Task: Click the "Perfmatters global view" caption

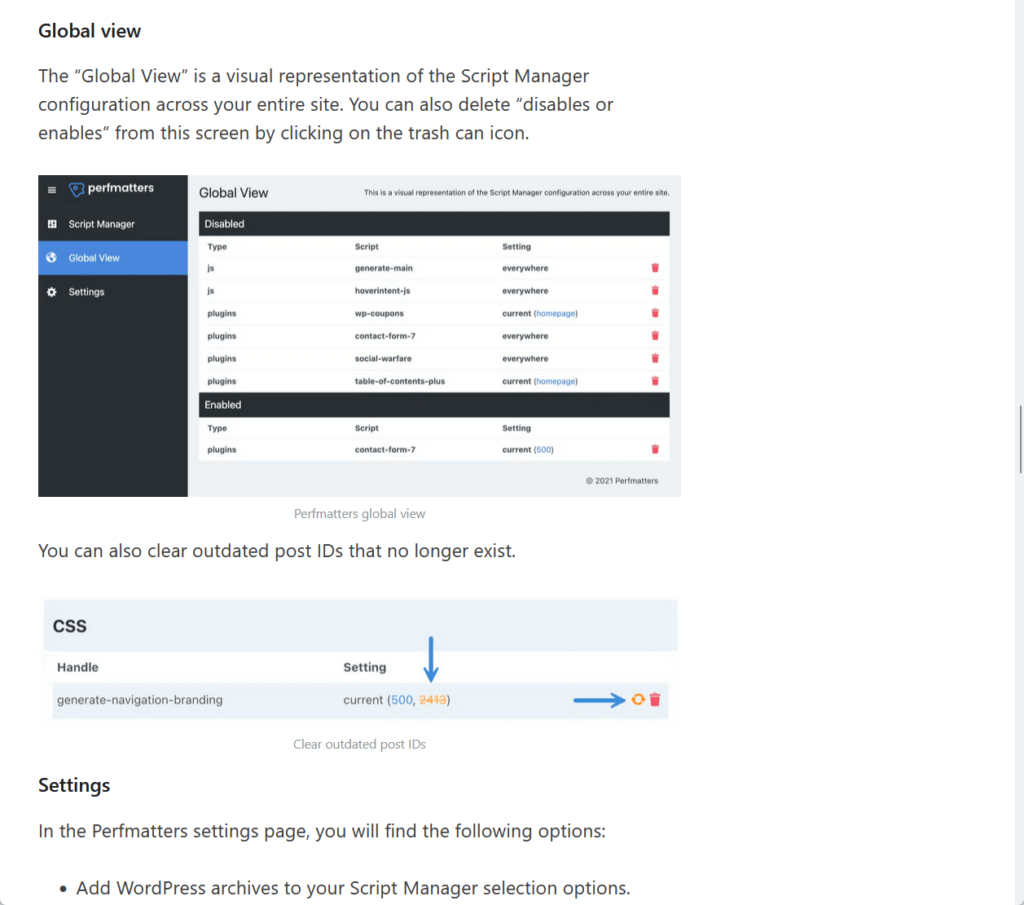Action: pos(359,514)
